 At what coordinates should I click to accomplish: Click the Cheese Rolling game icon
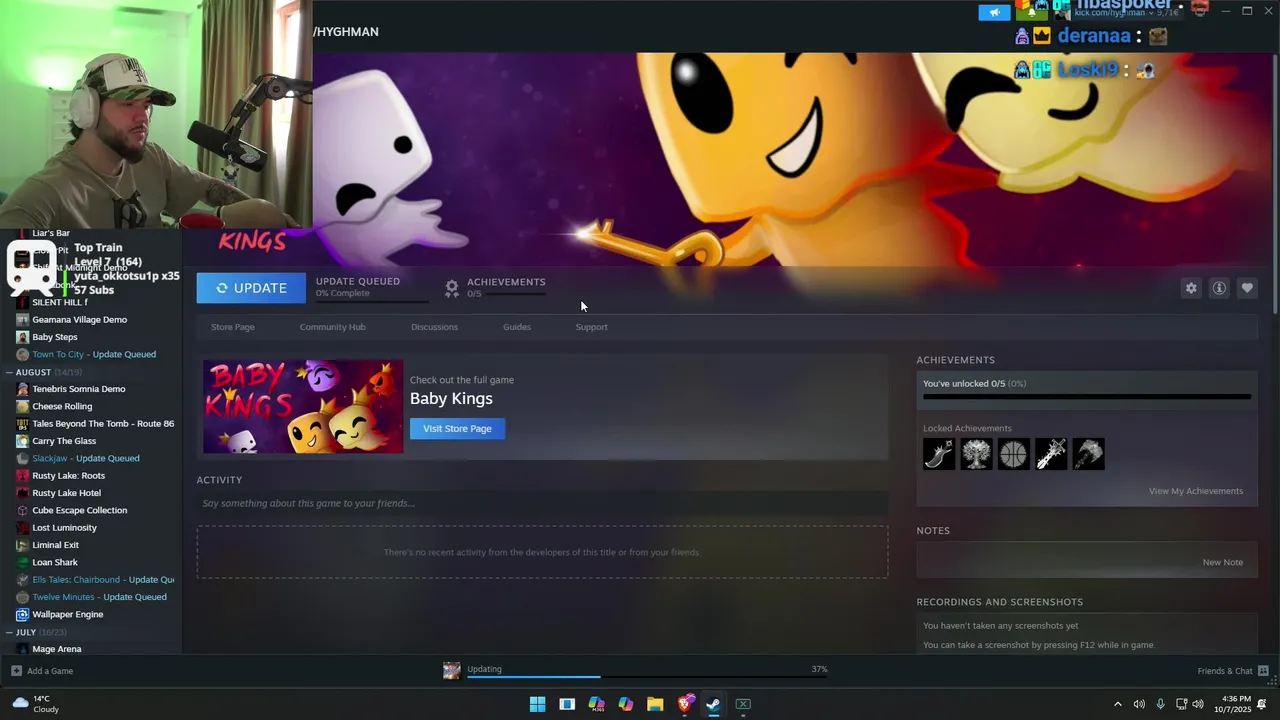tap(23, 406)
